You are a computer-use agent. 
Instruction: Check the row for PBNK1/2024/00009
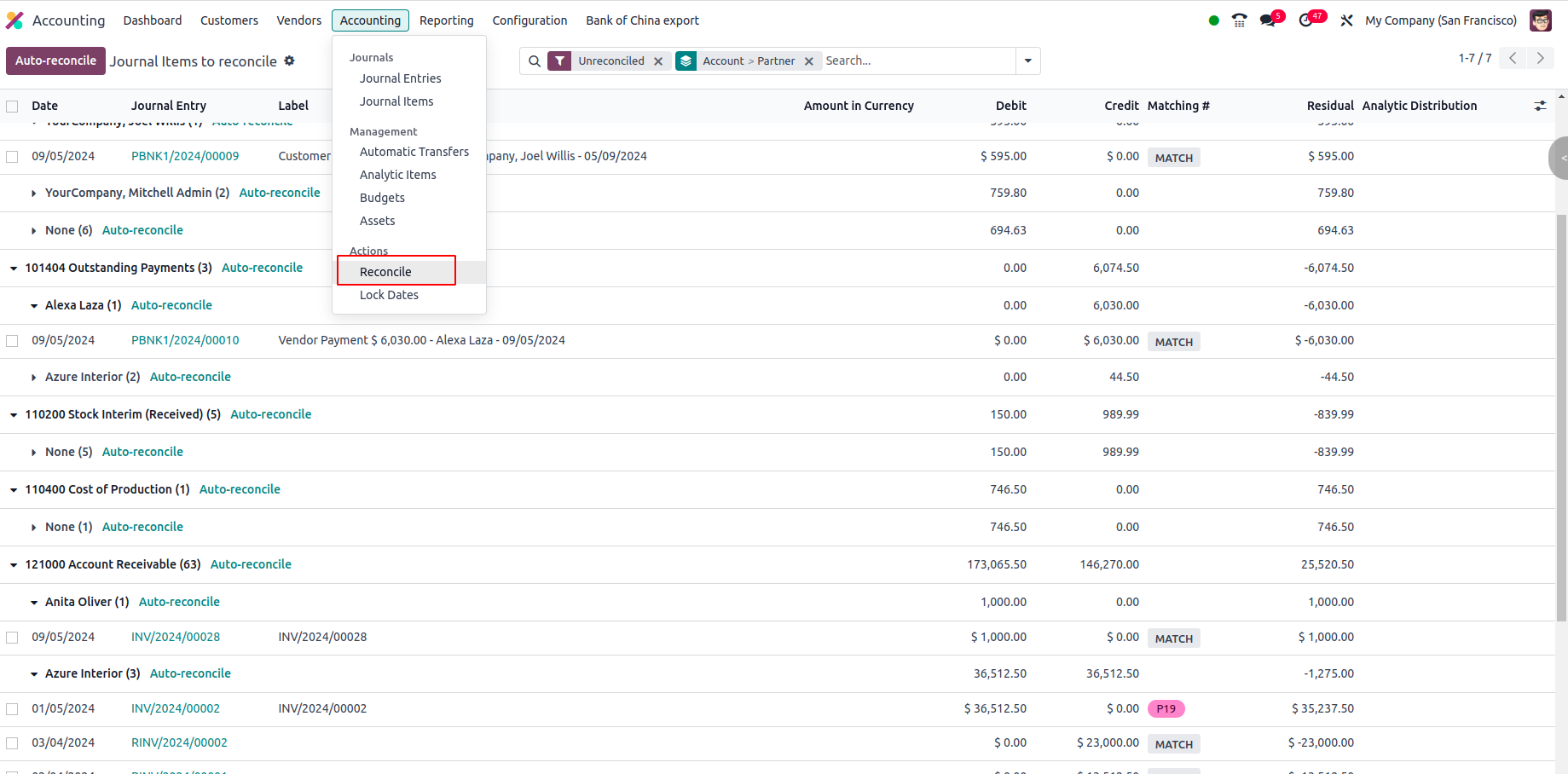pyautogui.click(x=12, y=157)
